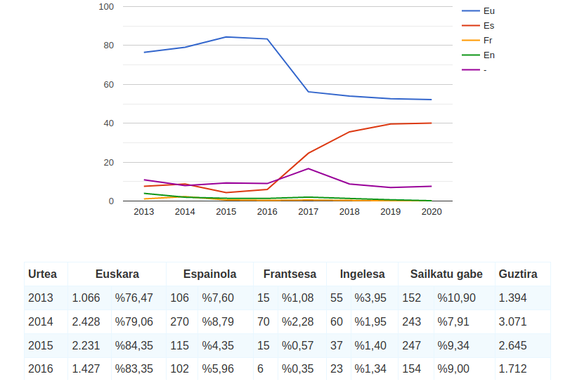Click the purple unclassified legend line
Screen dimensions: 570x380
(x=471, y=70)
